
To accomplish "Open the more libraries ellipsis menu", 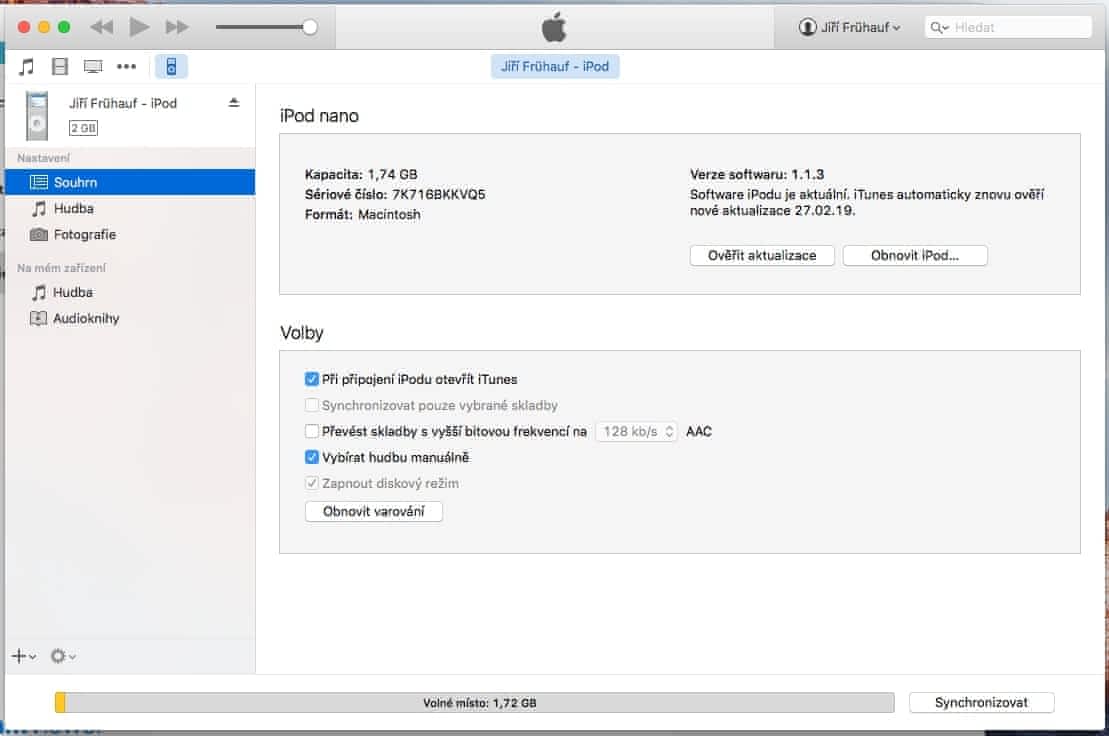I will (127, 66).
